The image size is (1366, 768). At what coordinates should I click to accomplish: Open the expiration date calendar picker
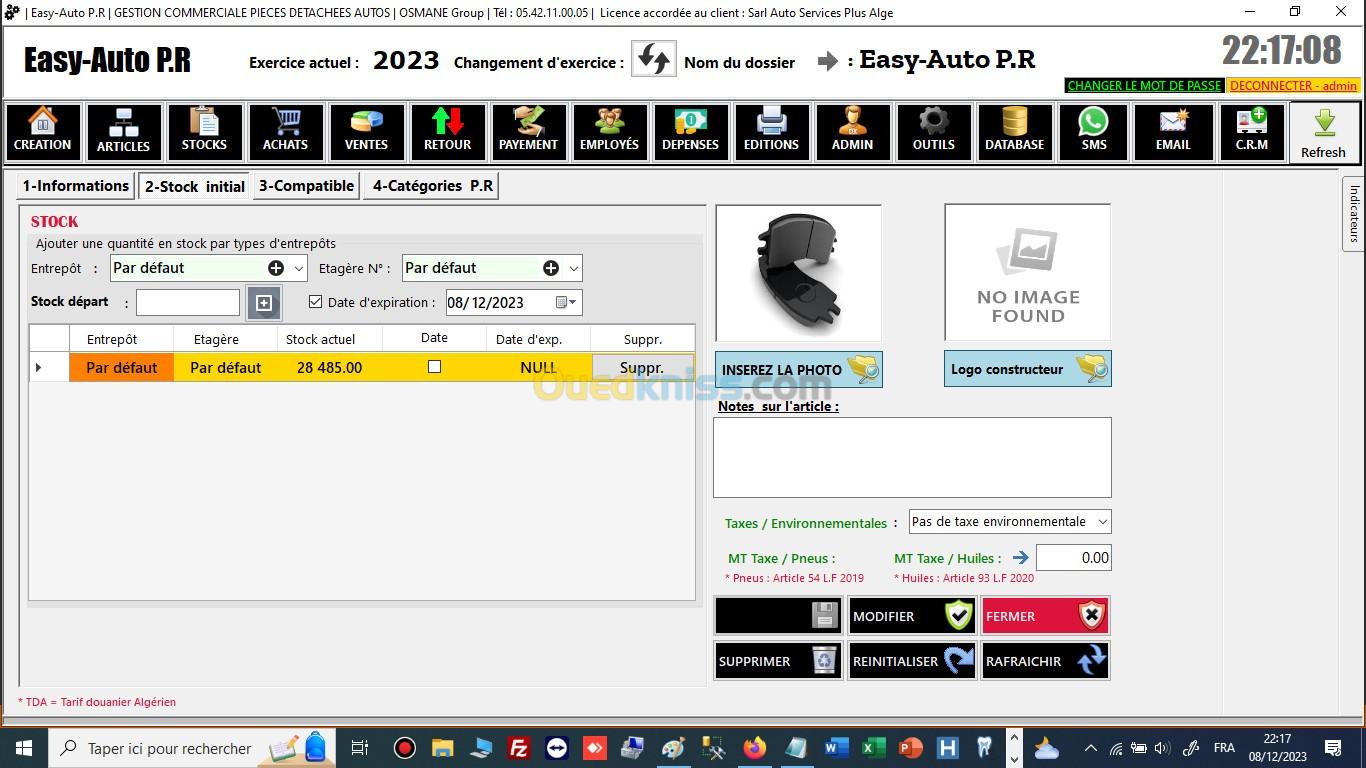click(x=564, y=302)
